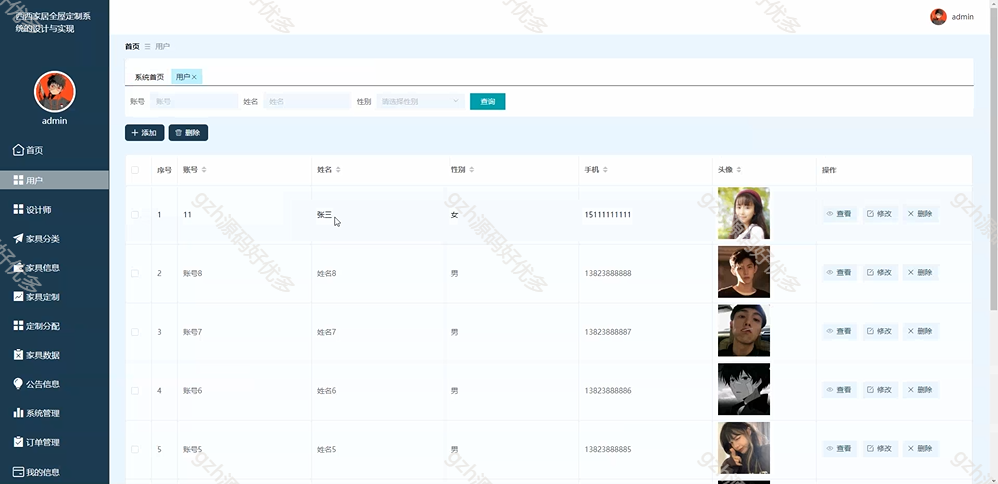The width and height of the screenshot is (998, 484).
Task: Click 删除 for the 账号6 row
Action: pyautogui.click(x=920, y=390)
